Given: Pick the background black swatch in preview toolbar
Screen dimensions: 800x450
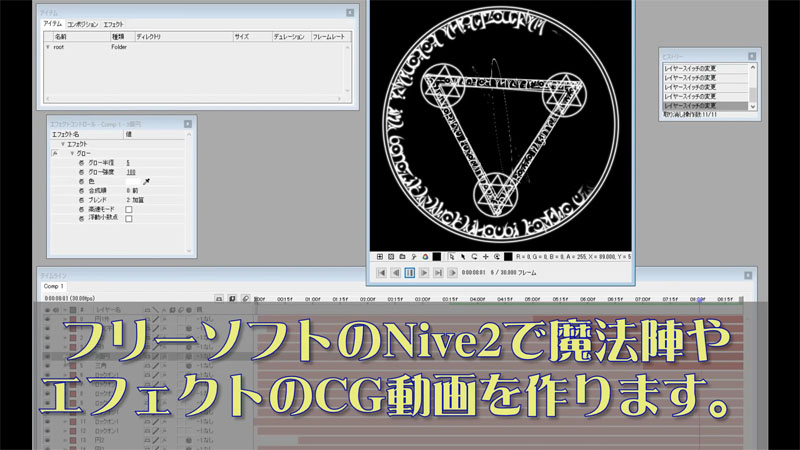Looking at the screenshot, I should pyautogui.click(x=437, y=257).
